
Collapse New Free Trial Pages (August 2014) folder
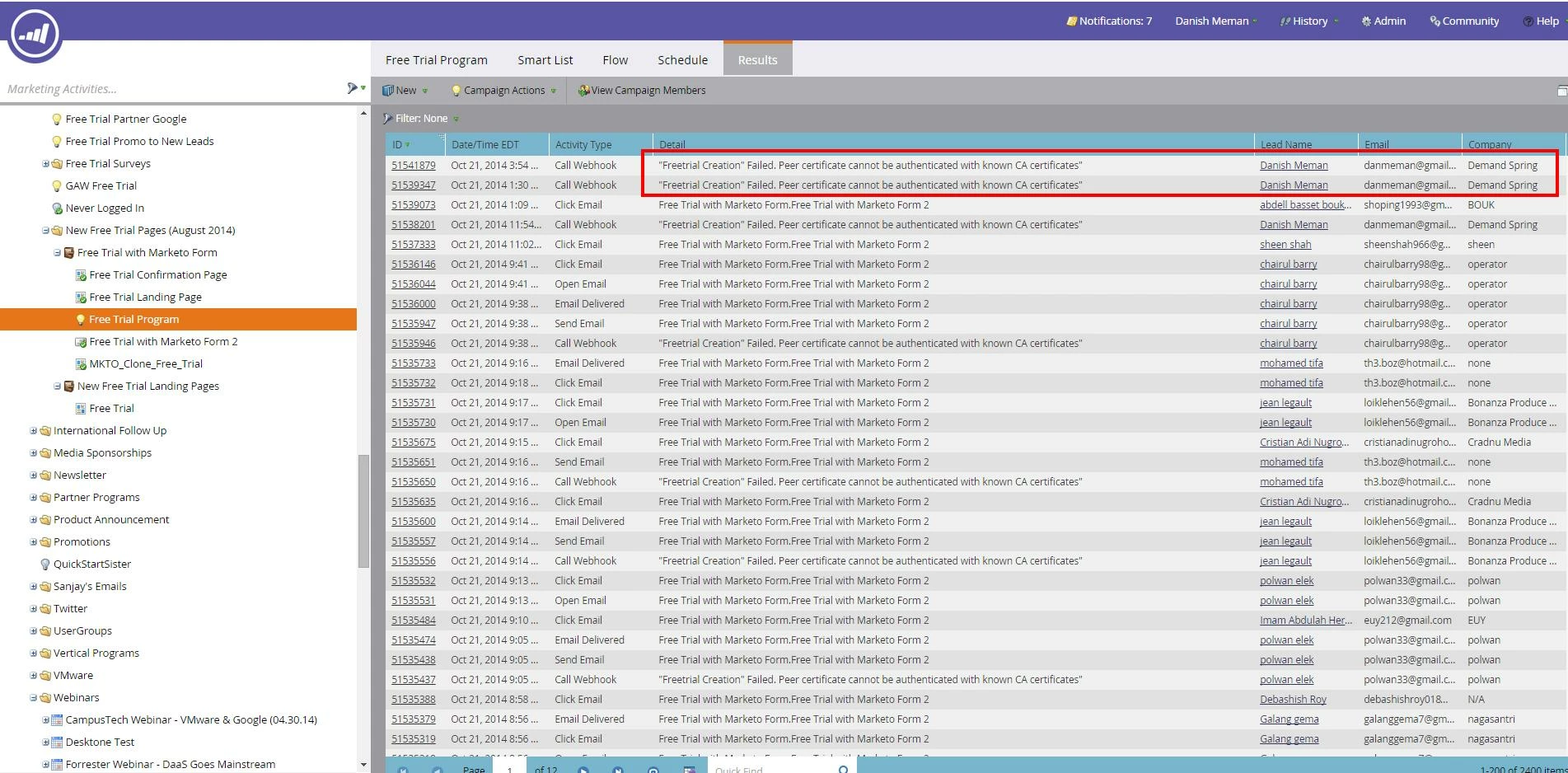pos(46,231)
